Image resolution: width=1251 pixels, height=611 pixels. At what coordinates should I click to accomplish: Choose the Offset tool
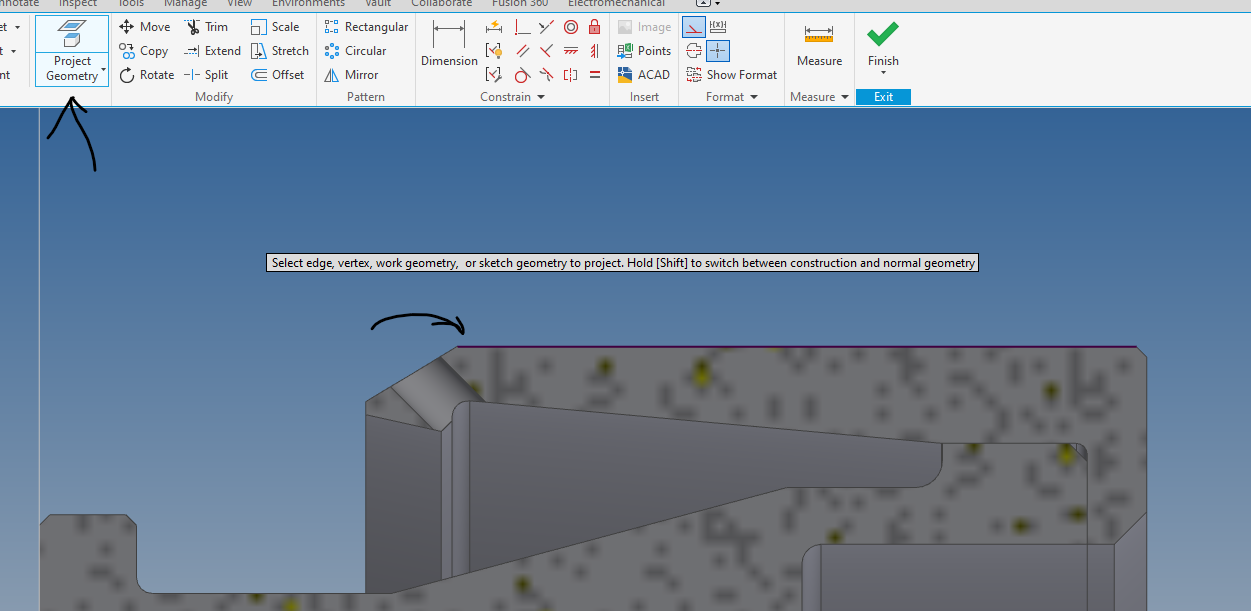coord(278,74)
